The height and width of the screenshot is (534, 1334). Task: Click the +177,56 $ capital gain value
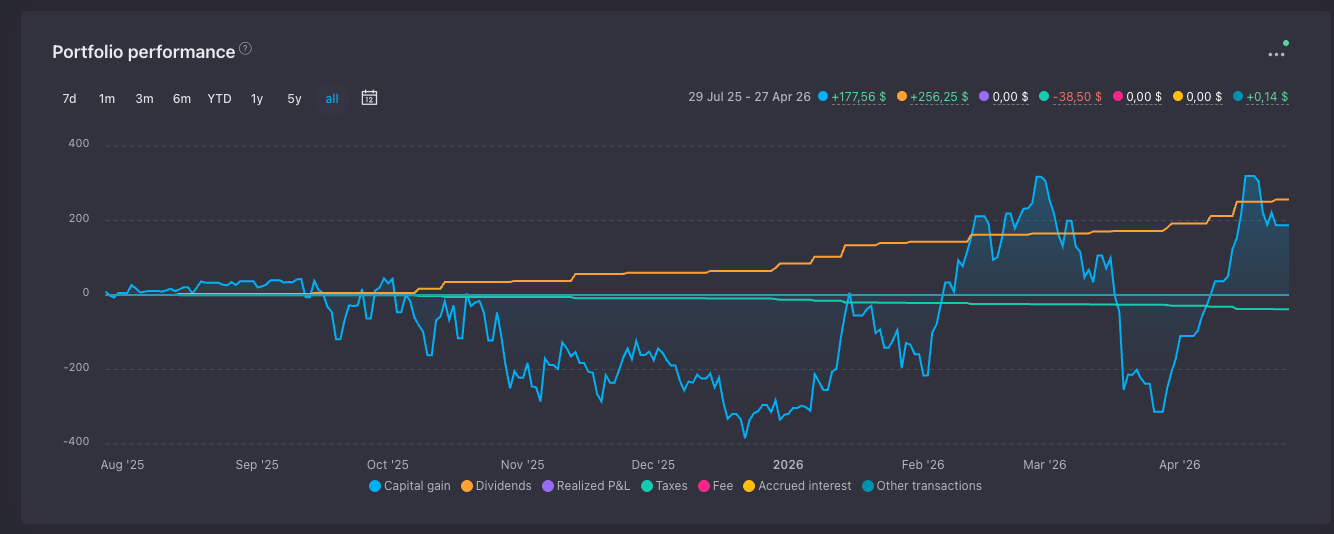coord(859,97)
